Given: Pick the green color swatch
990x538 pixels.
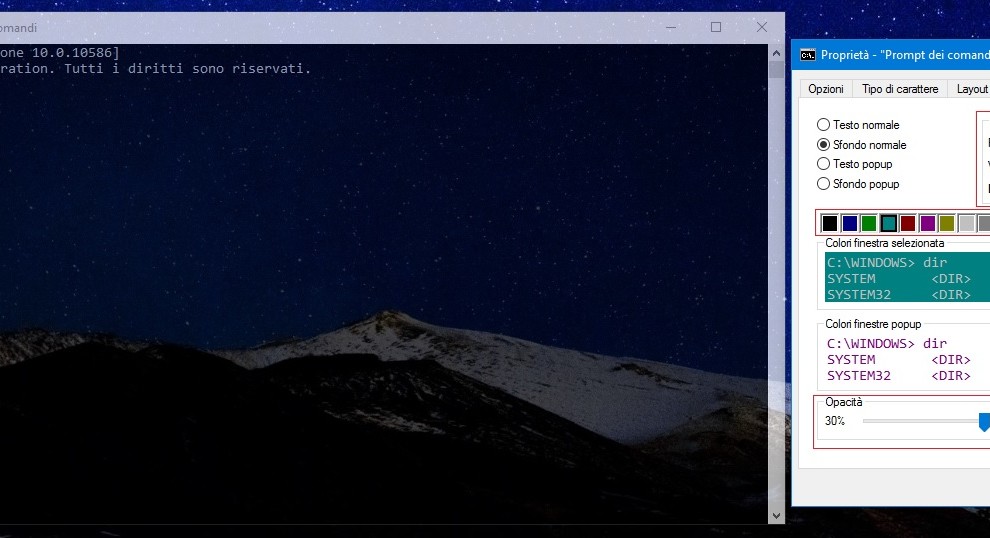Looking at the screenshot, I should [869, 223].
